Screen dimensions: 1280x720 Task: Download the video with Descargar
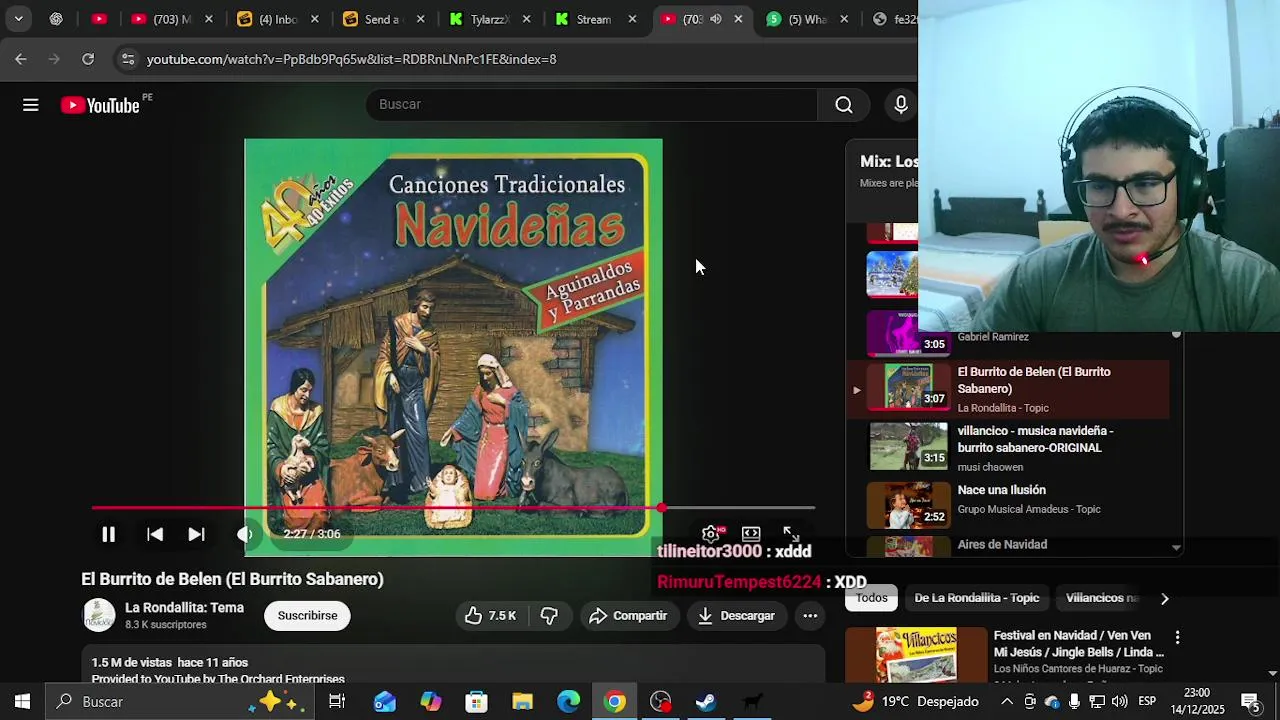[x=736, y=616]
